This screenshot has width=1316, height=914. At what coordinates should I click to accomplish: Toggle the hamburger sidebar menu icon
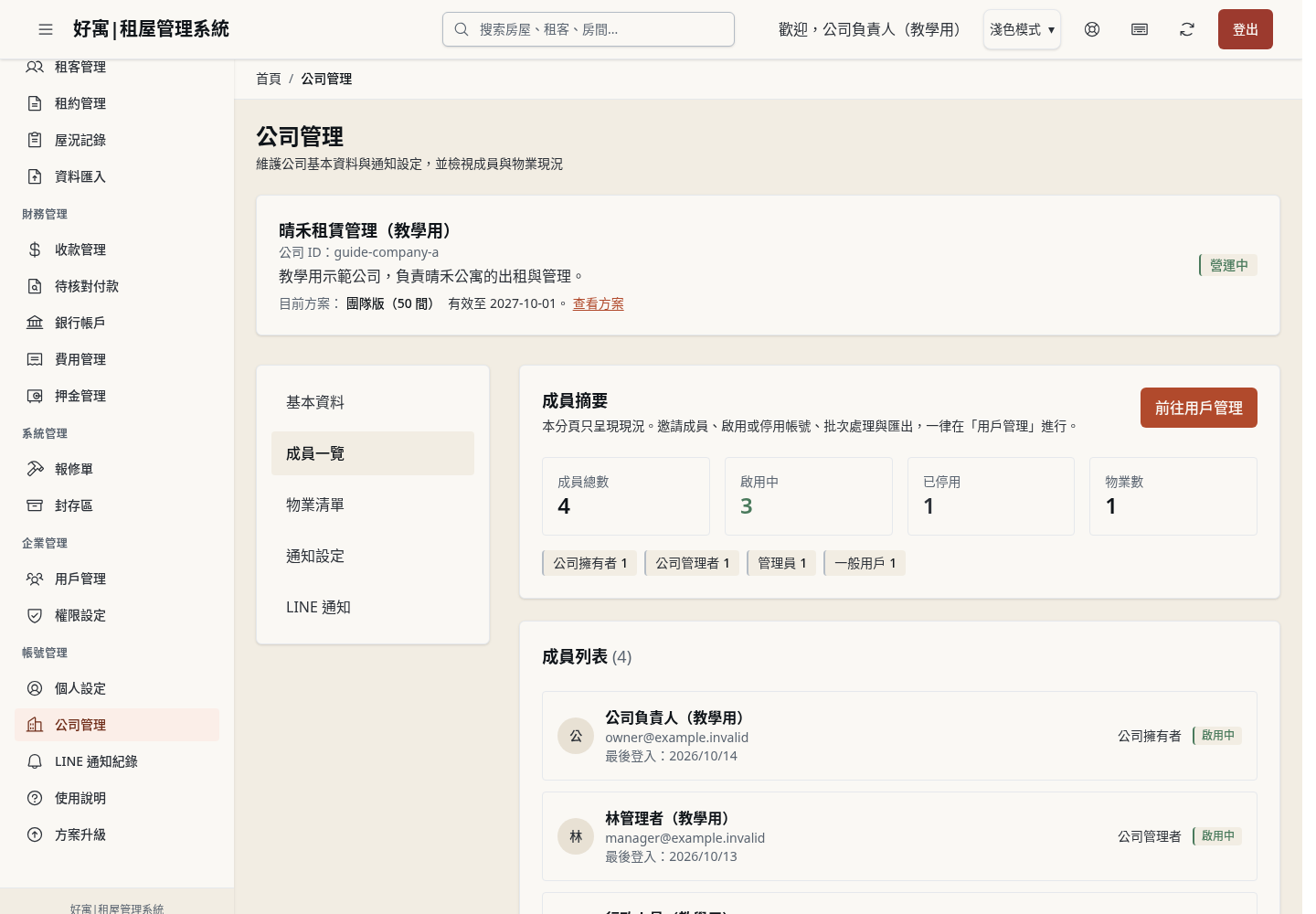click(x=46, y=29)
